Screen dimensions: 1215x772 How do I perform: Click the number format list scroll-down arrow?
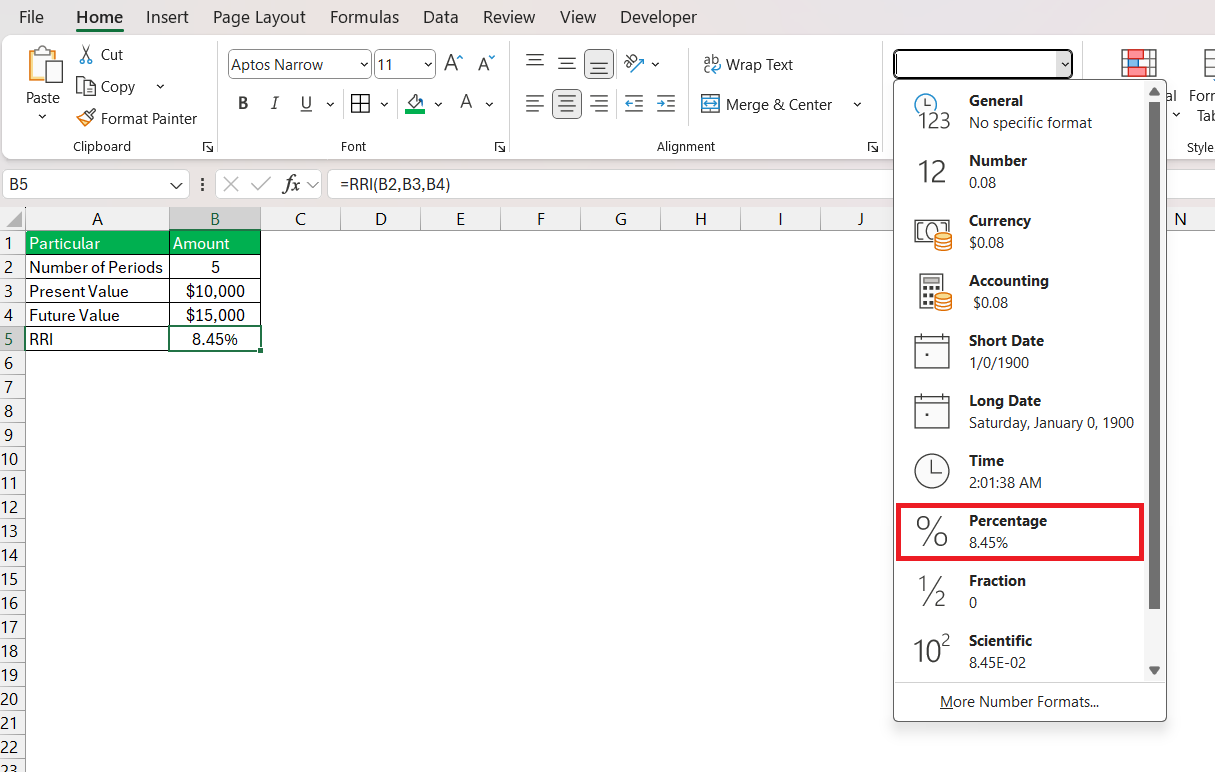[1155, 671]
